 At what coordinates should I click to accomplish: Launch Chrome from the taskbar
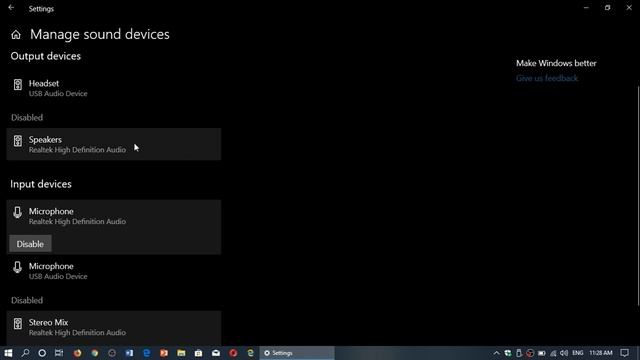95,353
